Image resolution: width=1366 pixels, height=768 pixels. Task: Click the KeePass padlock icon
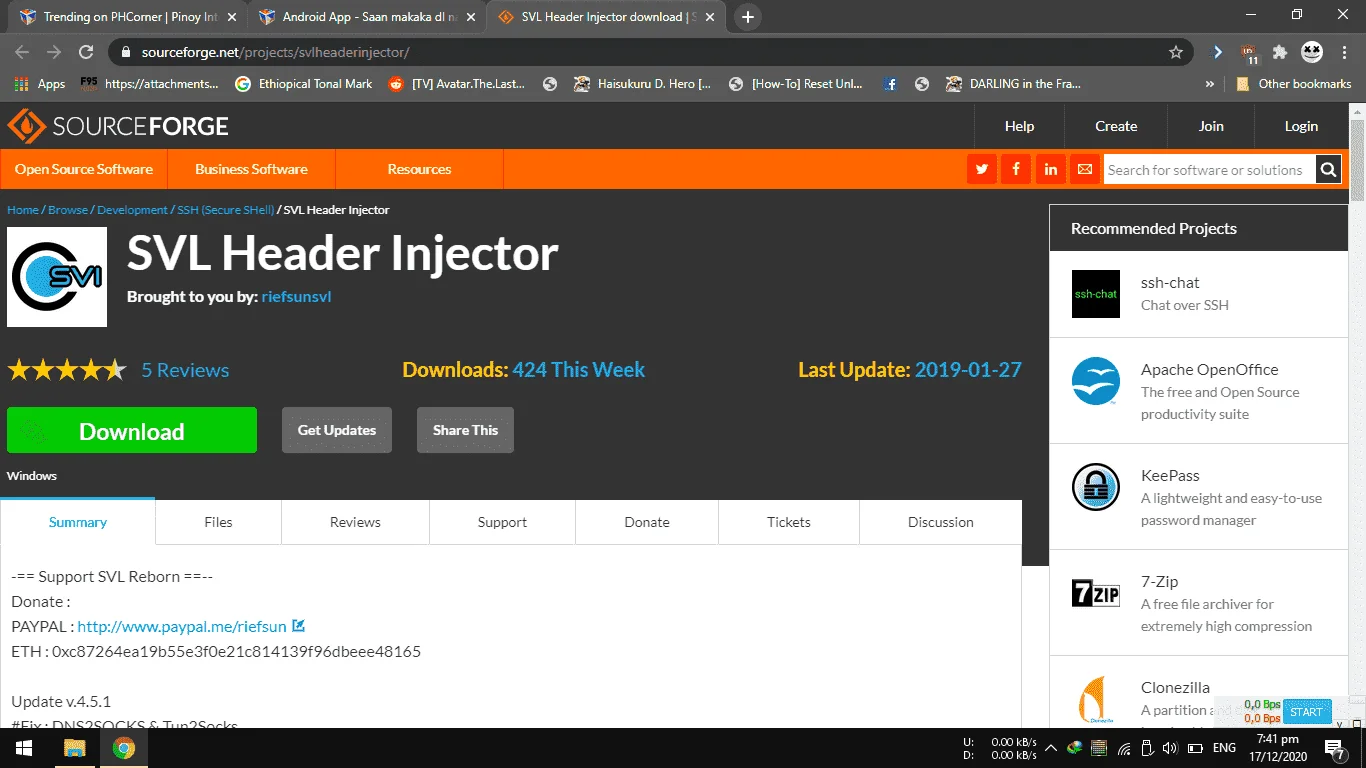click(1096, 487)
